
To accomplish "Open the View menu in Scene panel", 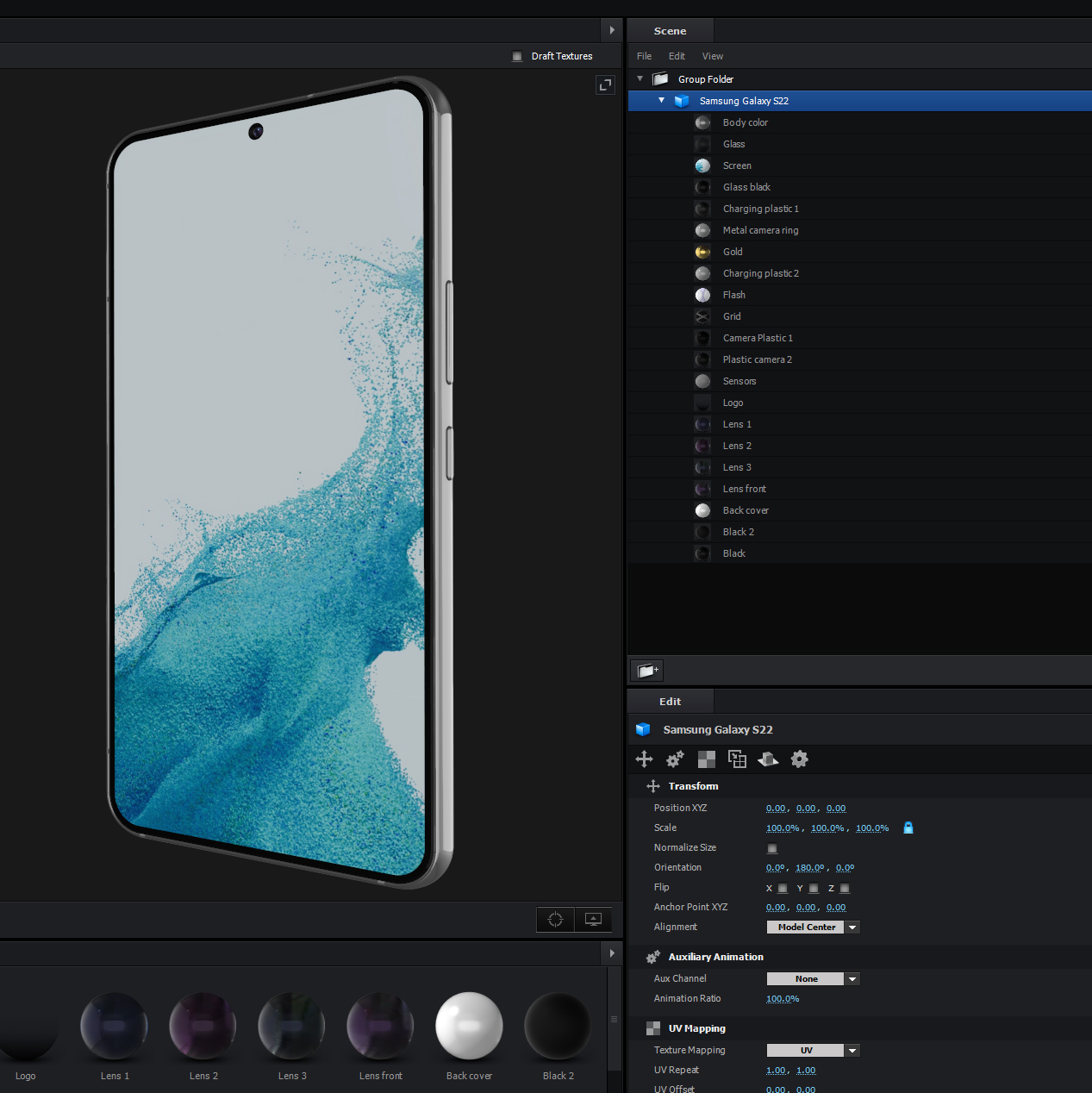I will tap(713, 56).
